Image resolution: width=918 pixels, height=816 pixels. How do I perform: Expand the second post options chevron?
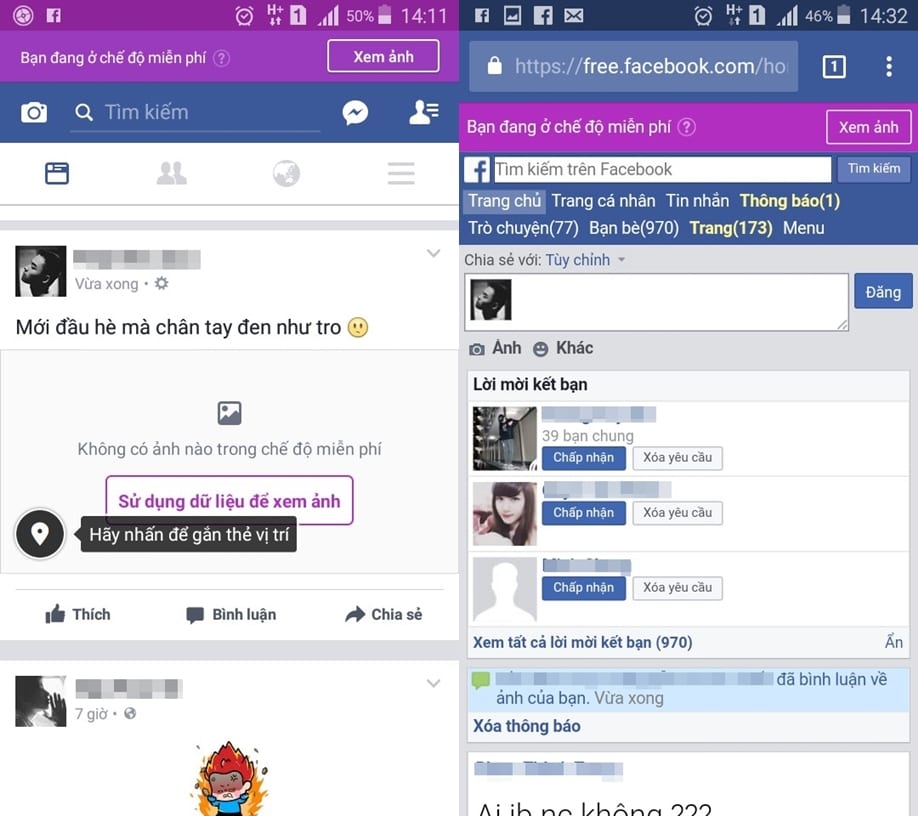(433, 683)
